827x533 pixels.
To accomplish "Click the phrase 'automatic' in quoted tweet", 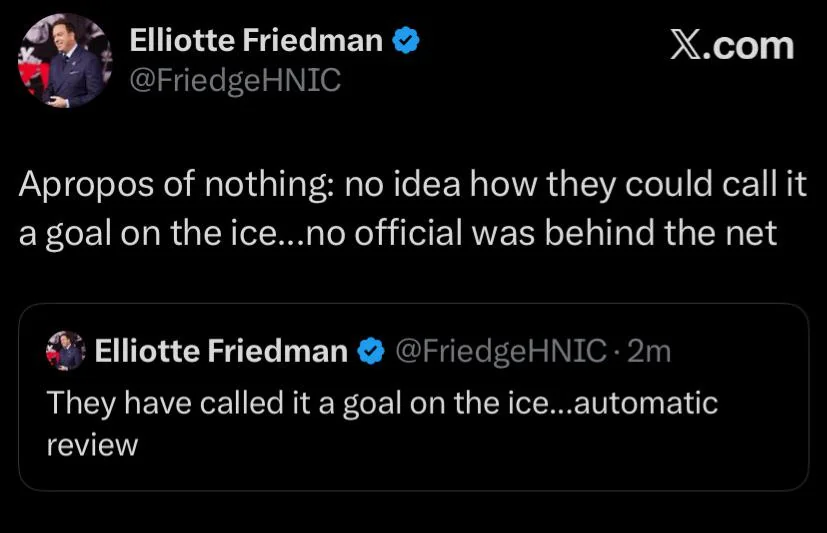I will pos(647,404).
